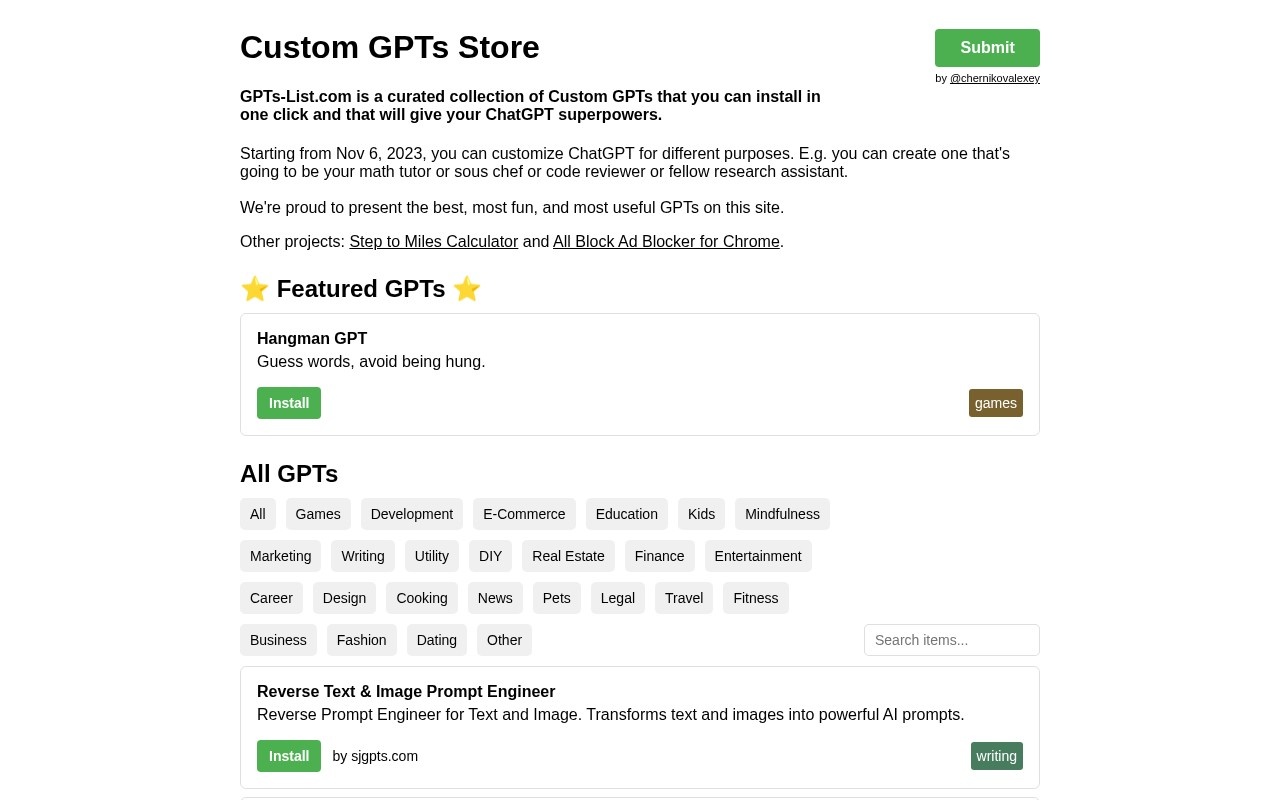This screenshot has height=800, width=1280.
Task: Show DIY category GPTs
Action: tap(490, 556)
